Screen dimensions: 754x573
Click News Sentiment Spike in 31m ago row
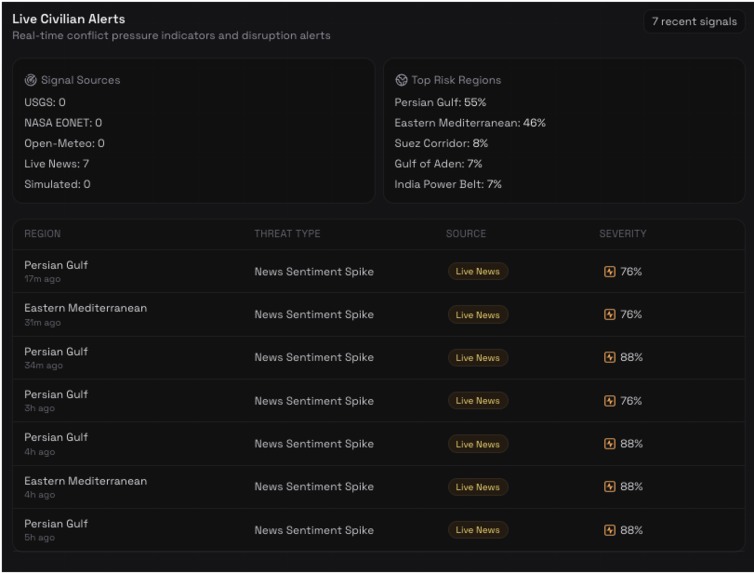(x=314, y=314)
